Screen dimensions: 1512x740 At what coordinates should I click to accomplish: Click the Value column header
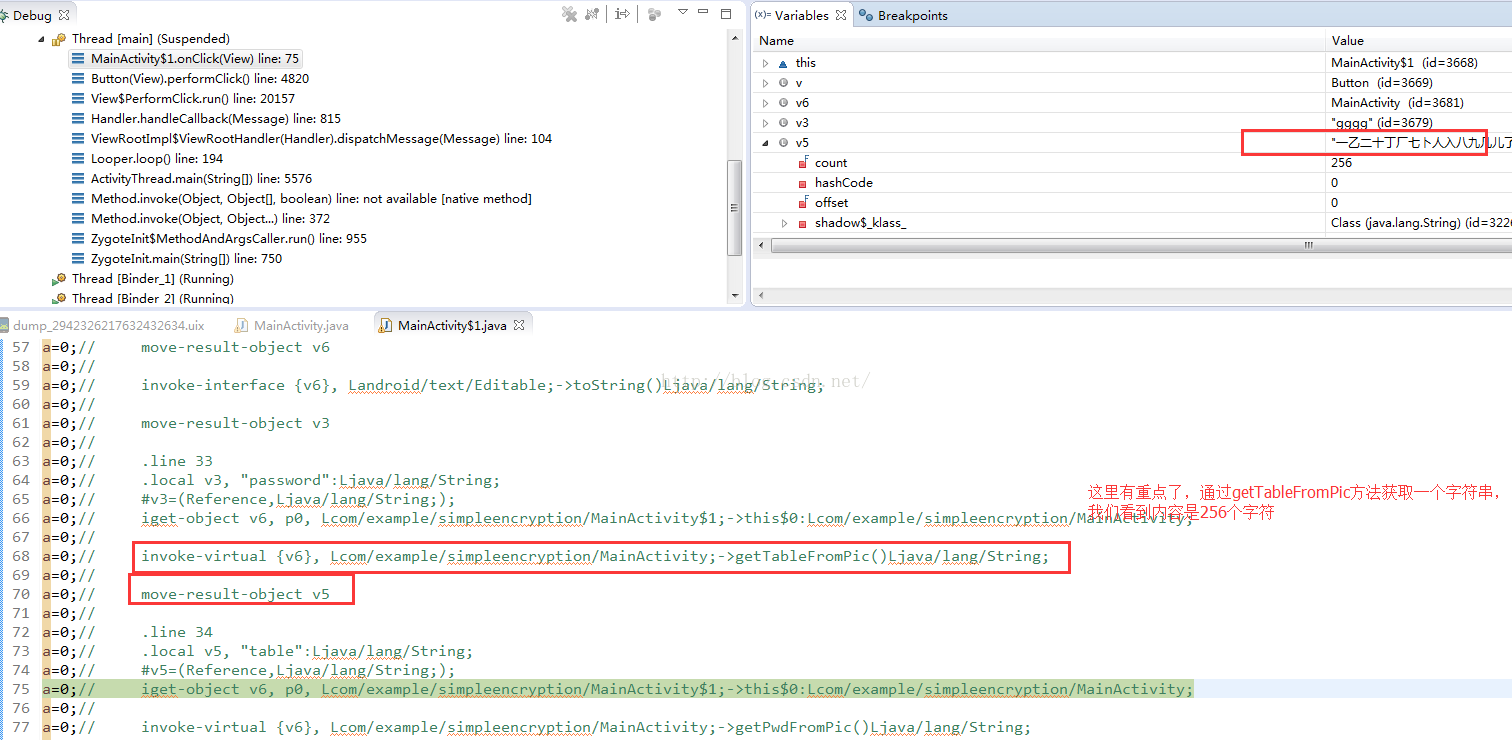coord(1418,41)
